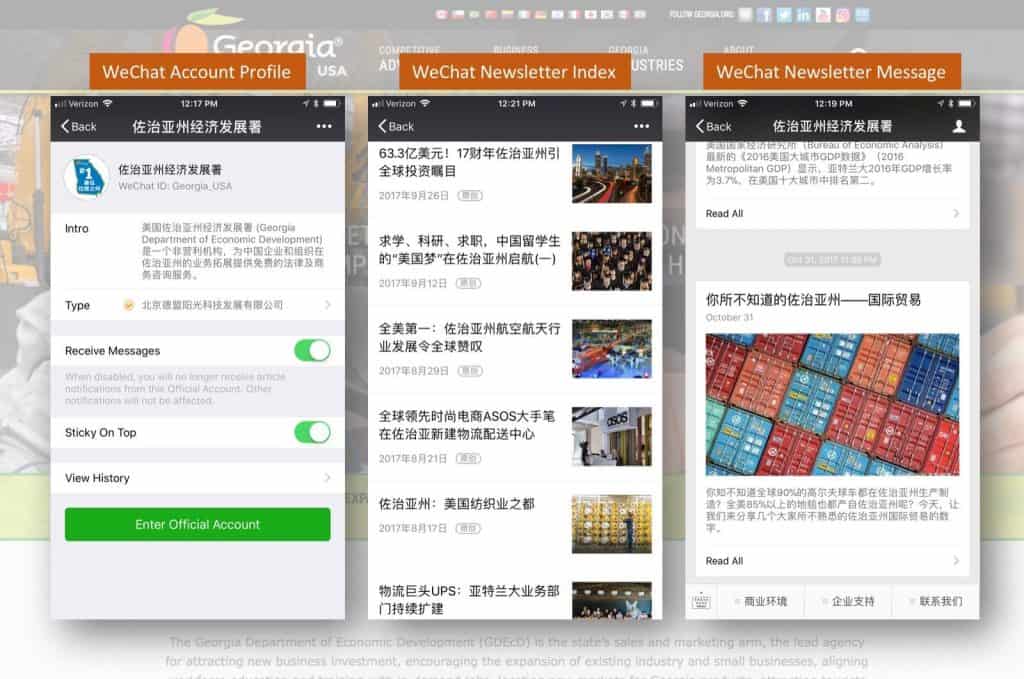Tap Enter Official Account button
The height and width of the screenshot is (679, 1024).
(197, 524)
